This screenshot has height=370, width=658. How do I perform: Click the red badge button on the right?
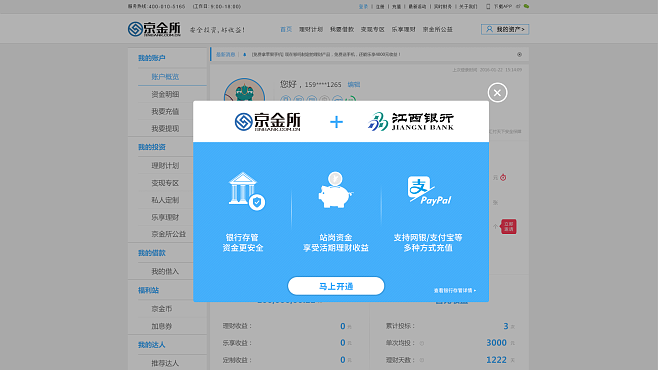click(509, 227)
